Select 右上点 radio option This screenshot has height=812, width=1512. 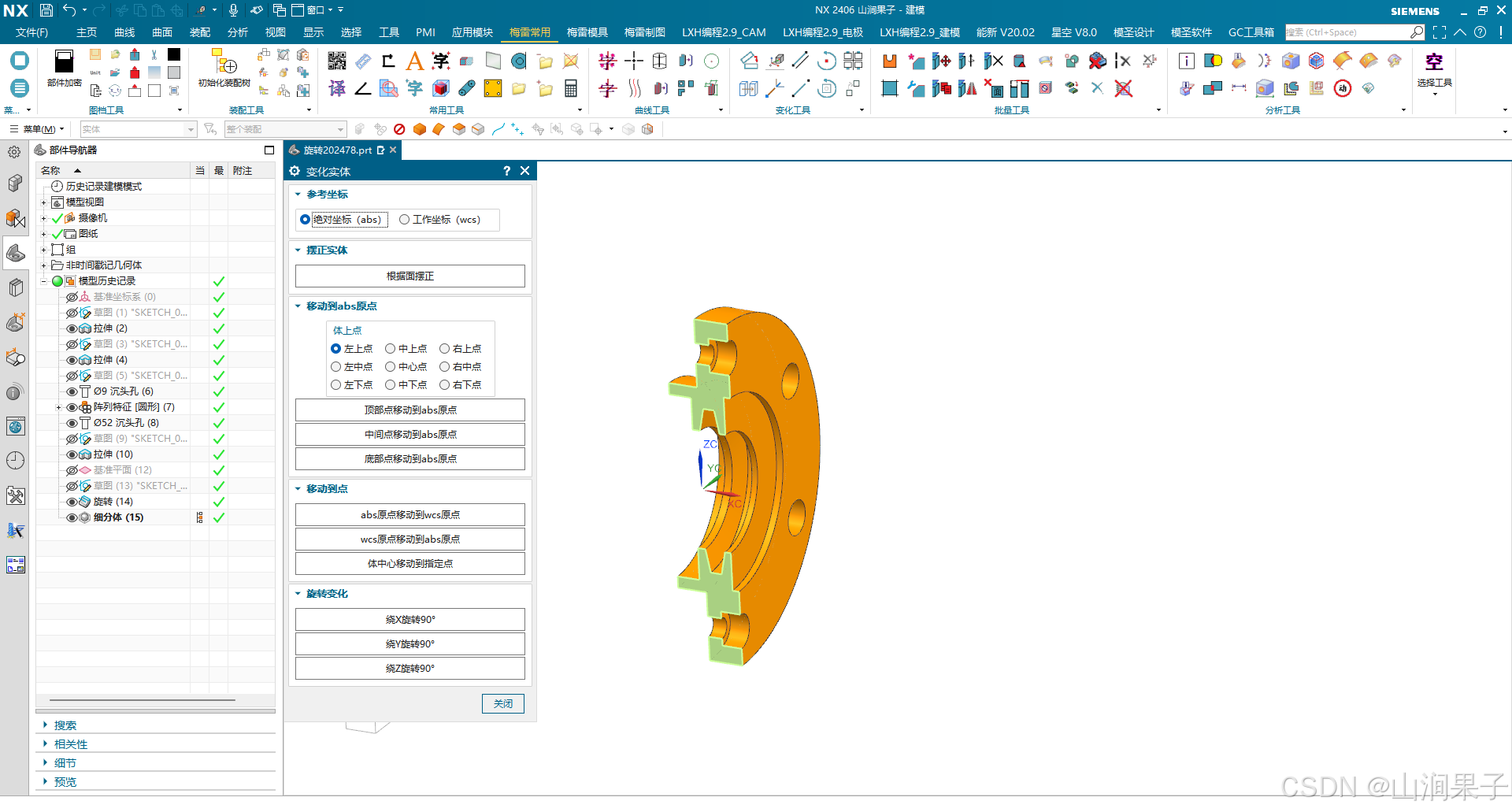tap(444, 348)
